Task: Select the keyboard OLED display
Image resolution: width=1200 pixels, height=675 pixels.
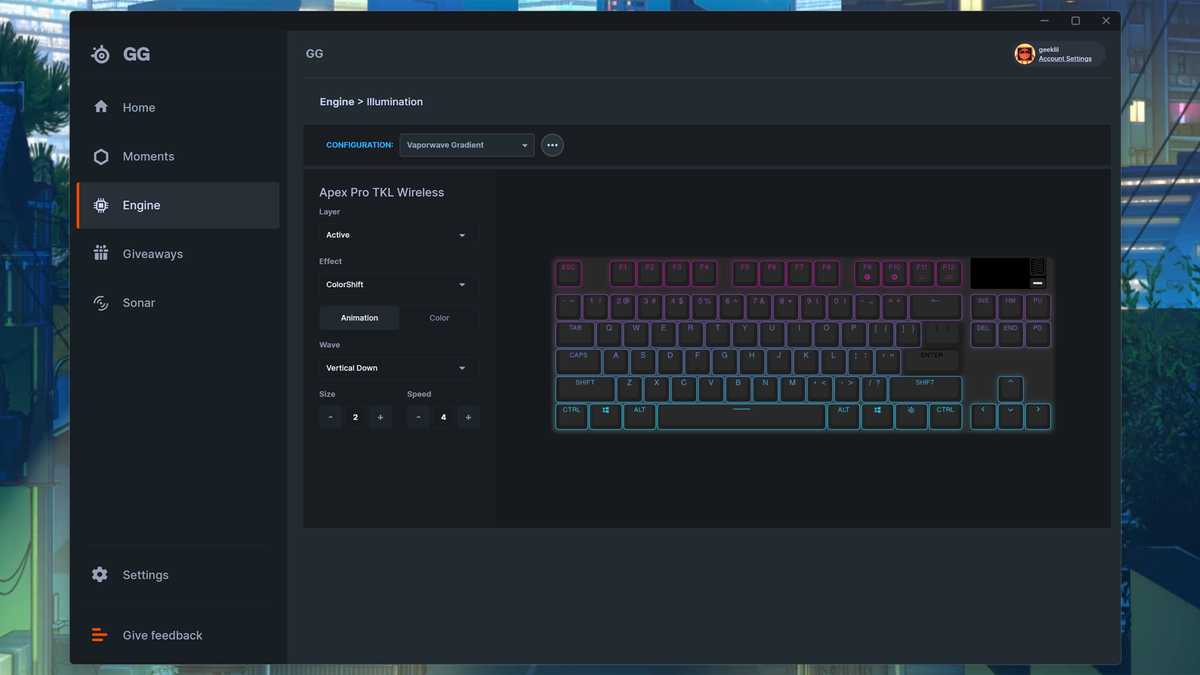Action: coord(999,273)
